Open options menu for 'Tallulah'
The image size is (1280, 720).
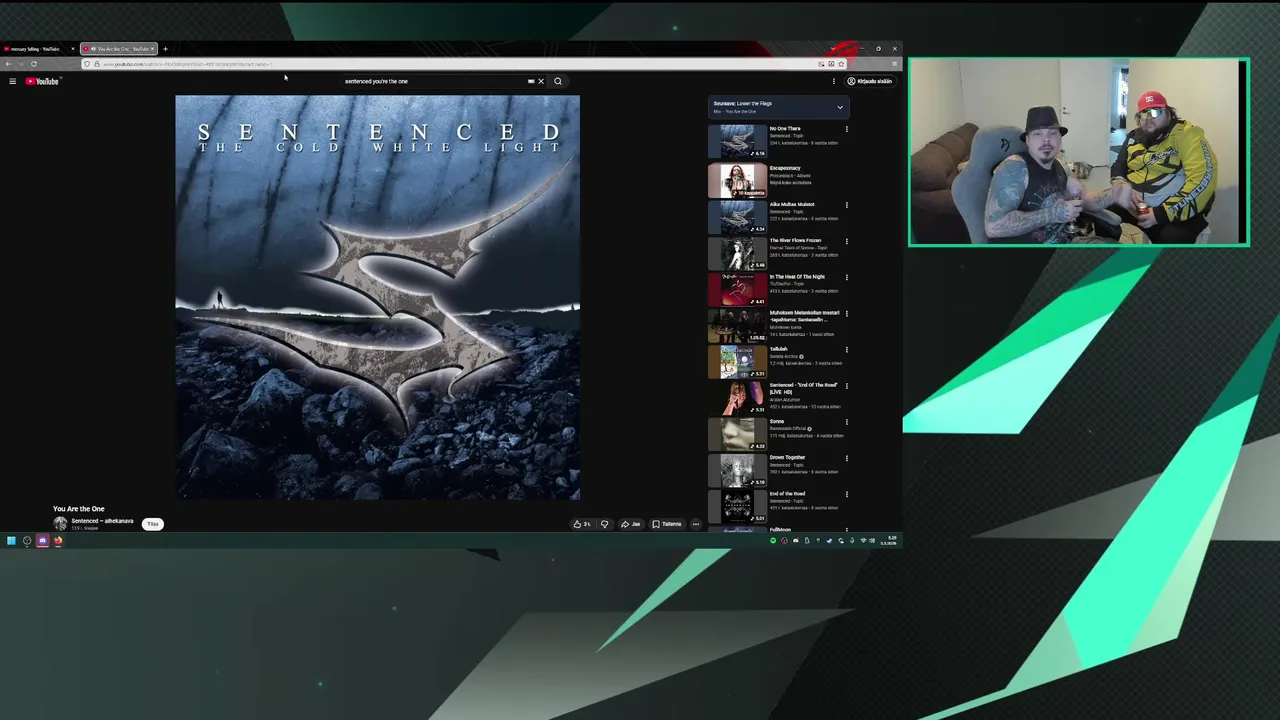tap(847, 349)
